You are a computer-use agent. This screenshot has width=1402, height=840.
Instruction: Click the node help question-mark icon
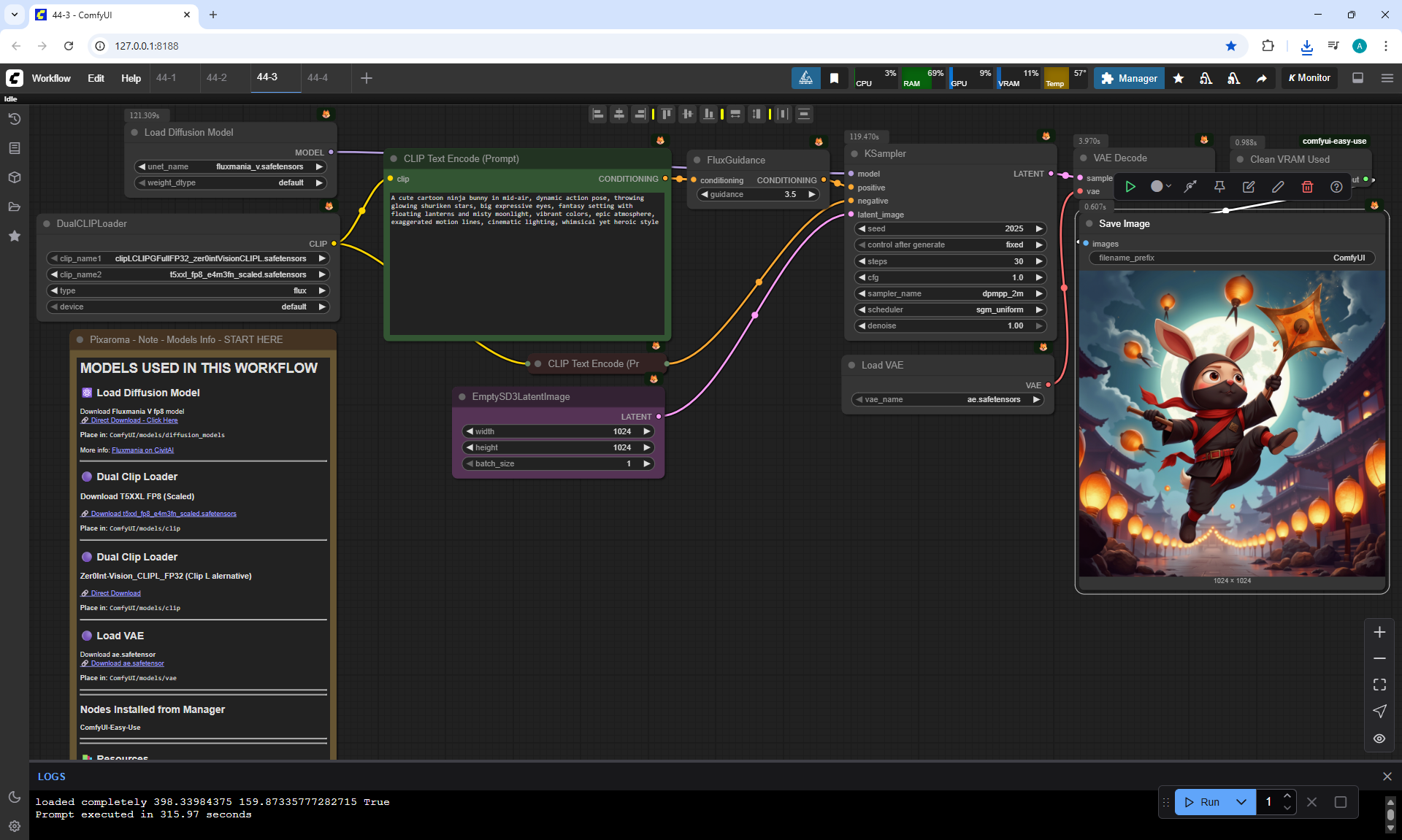pyautogui.click(x=1336, y=187)
